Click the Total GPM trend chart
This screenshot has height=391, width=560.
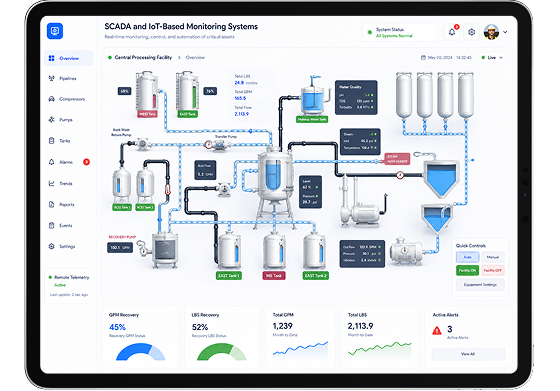pos(300,349)
